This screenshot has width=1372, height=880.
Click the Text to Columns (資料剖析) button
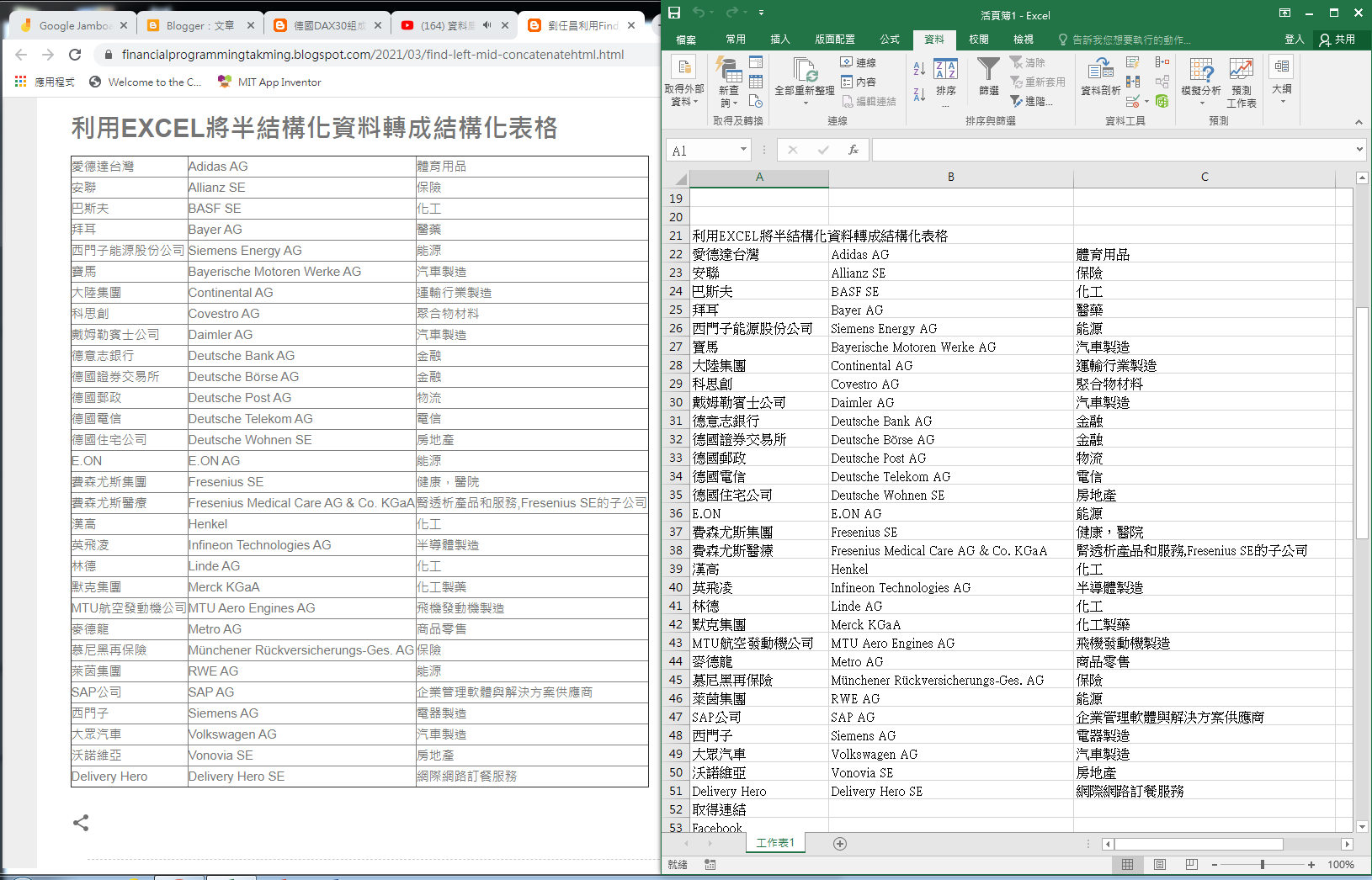point(1101,77)
